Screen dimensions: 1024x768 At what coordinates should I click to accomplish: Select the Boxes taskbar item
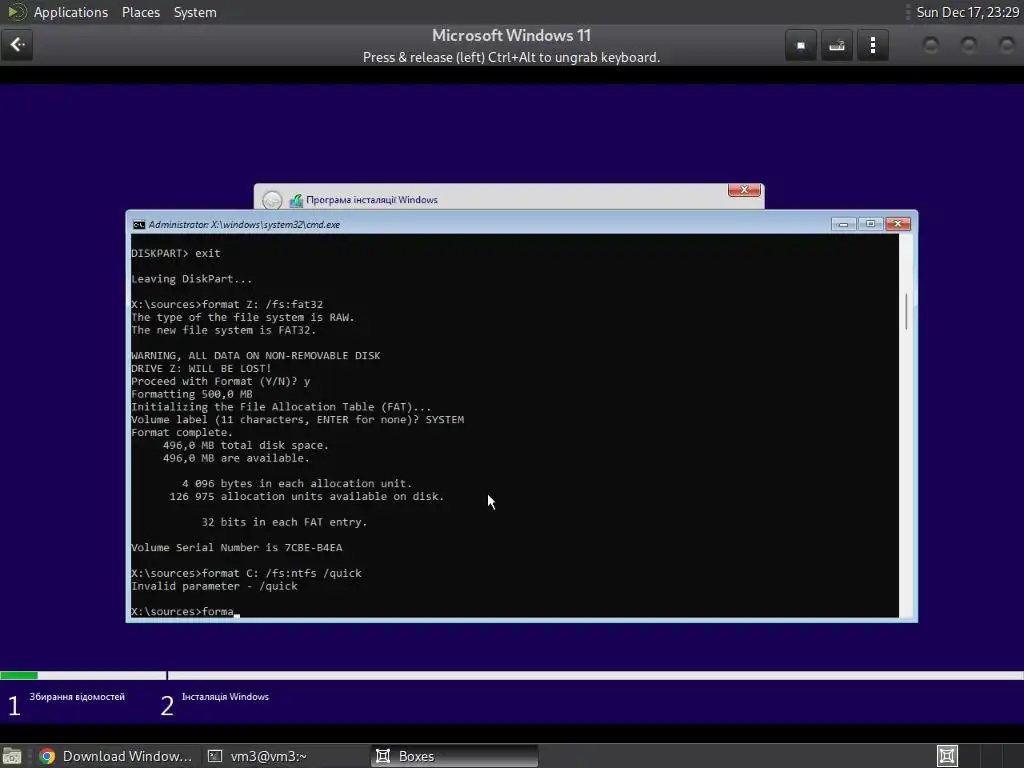[x=454, y=756]
